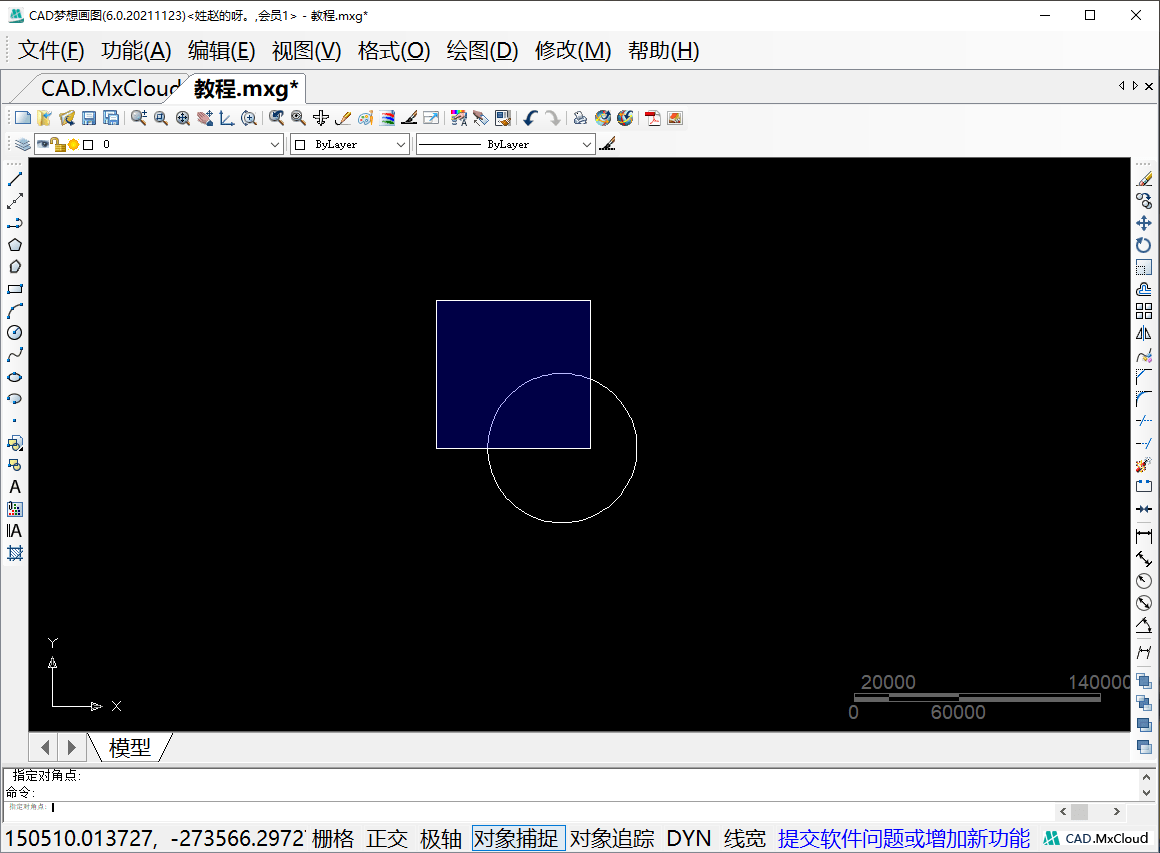The image size is (1160, 853).
Task: Click the ByLayer color swatch box
Action: (300, 145)
